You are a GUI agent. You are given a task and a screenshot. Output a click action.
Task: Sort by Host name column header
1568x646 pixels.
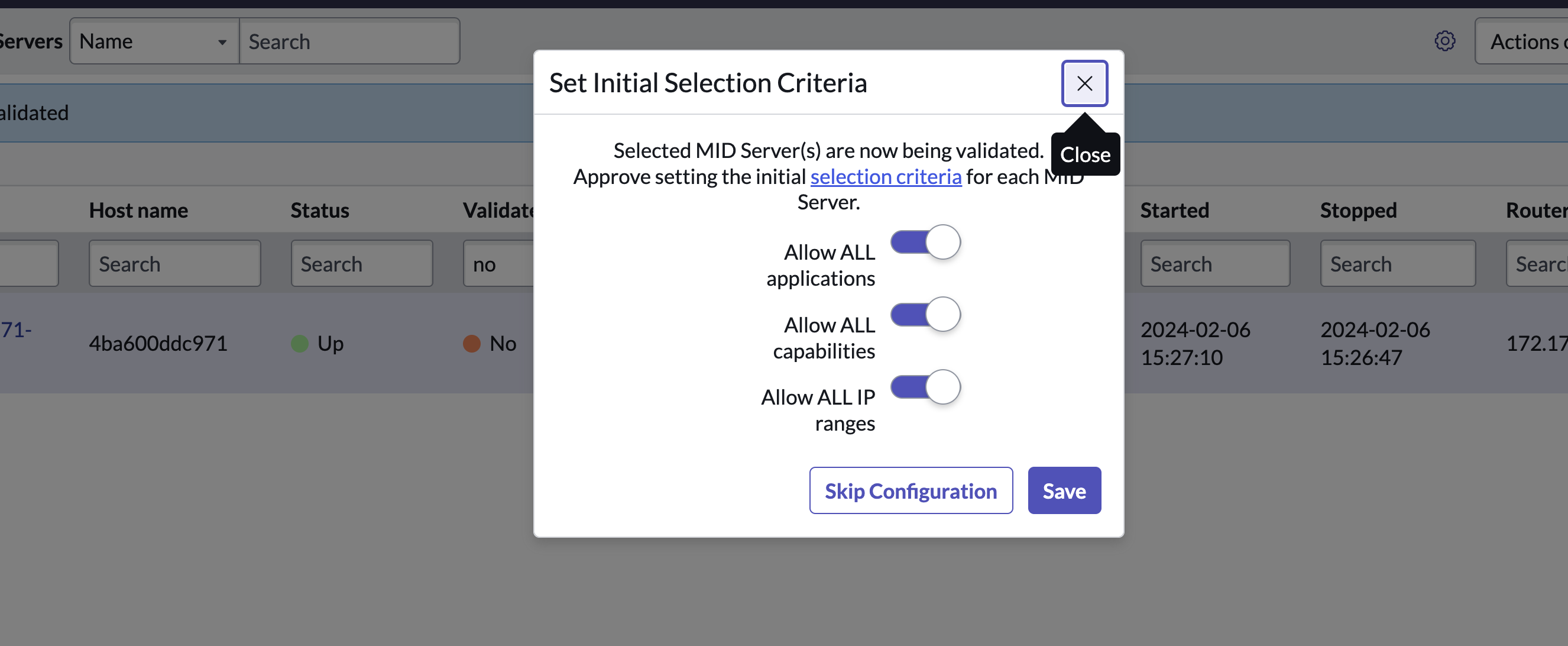[138, 210]
